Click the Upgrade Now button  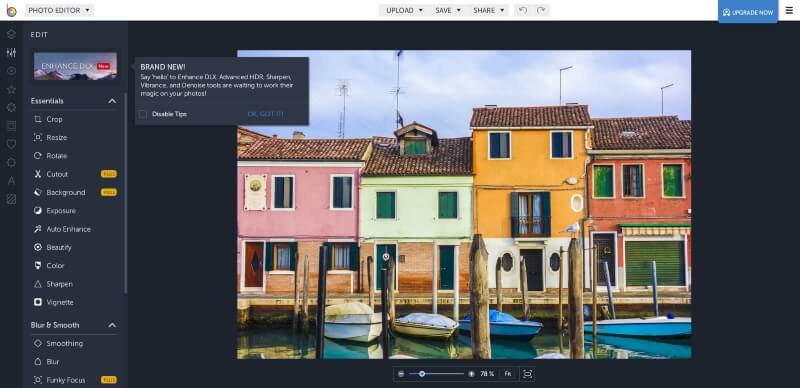pyautogui.click(x=748, y=12)
